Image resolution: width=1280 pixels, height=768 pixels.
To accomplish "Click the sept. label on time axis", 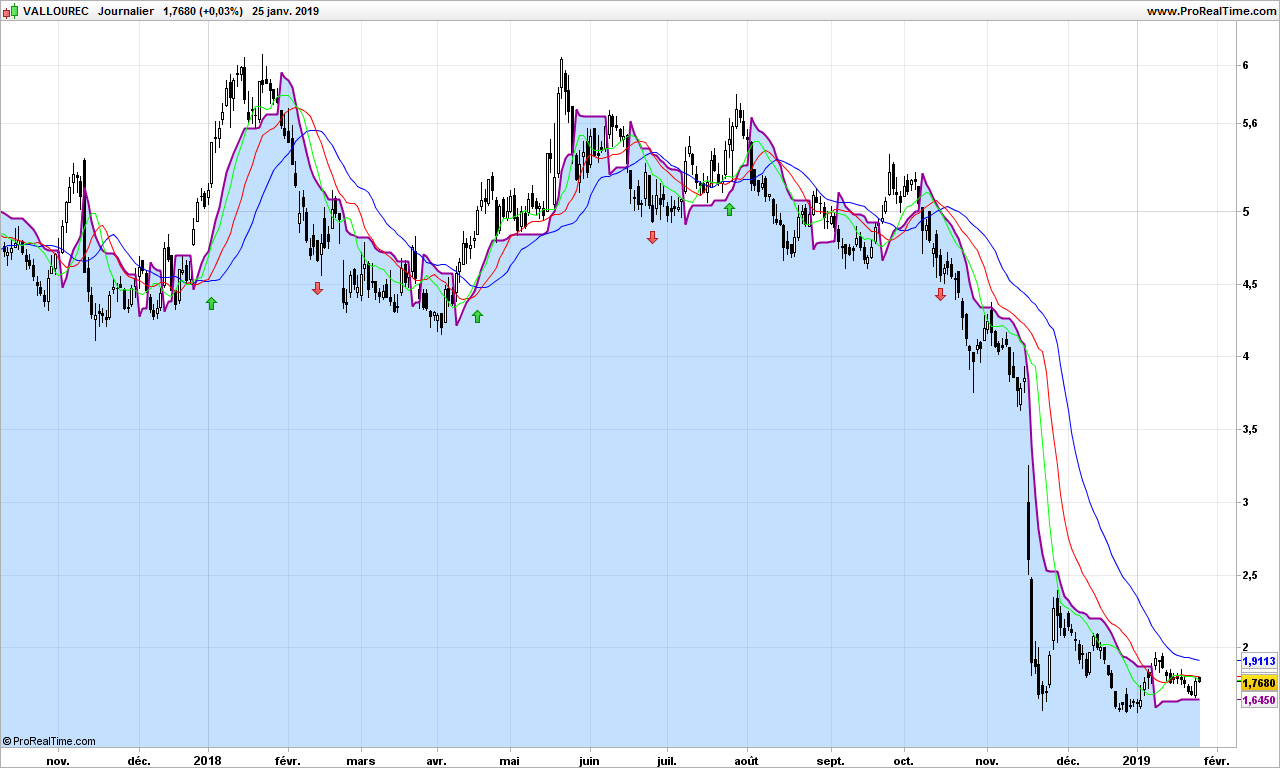I will (831, 760).
